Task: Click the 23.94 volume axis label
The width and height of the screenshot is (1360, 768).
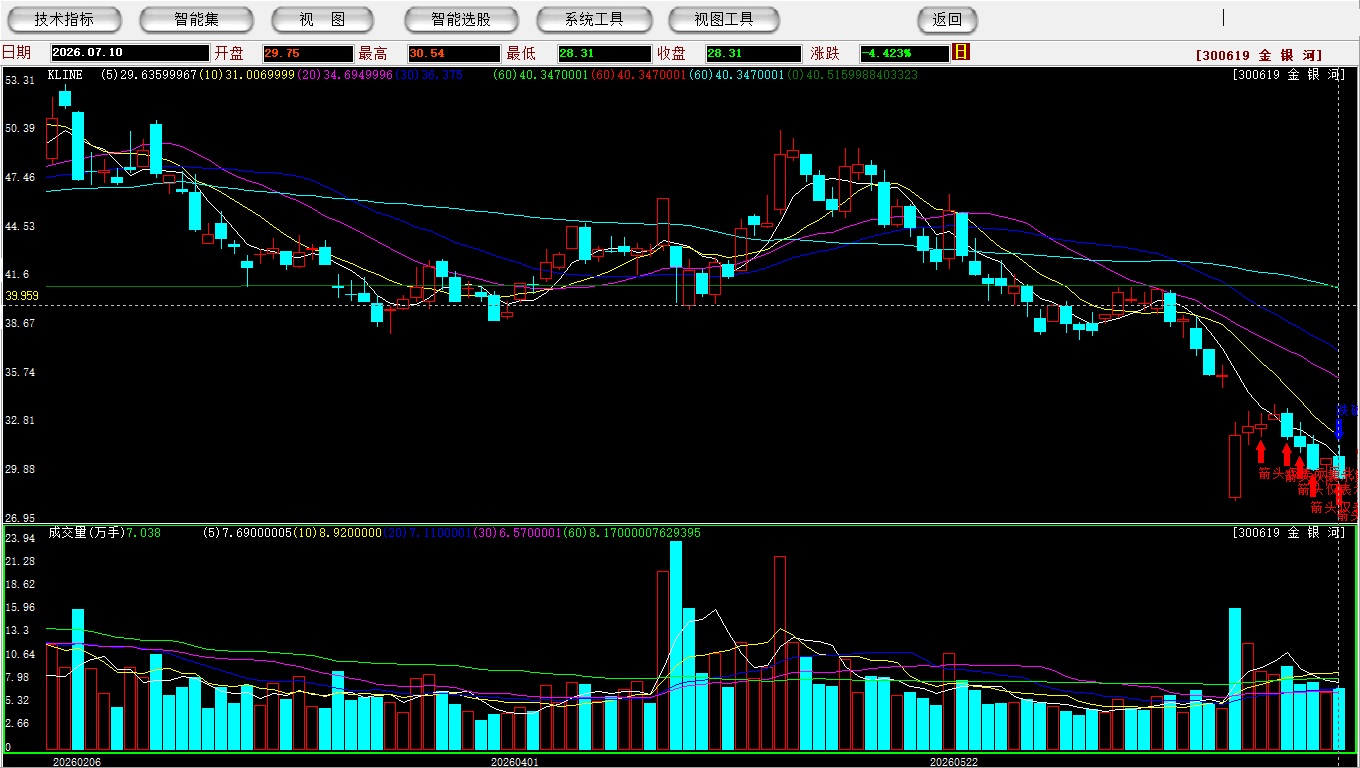Action: (x=20, y=538)
